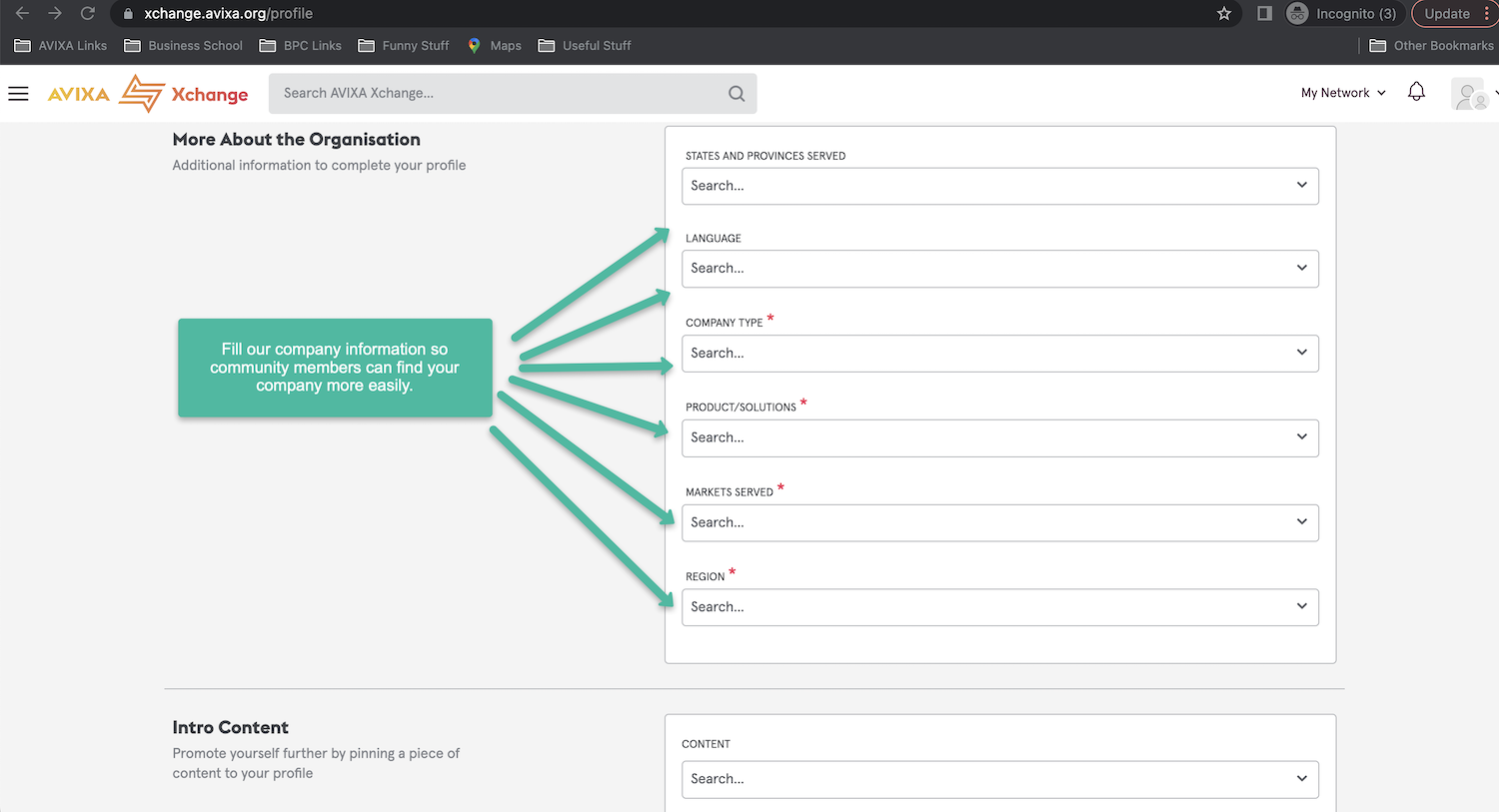Go back with browser back arrow
1499x812 pixels.
[22, 13]
